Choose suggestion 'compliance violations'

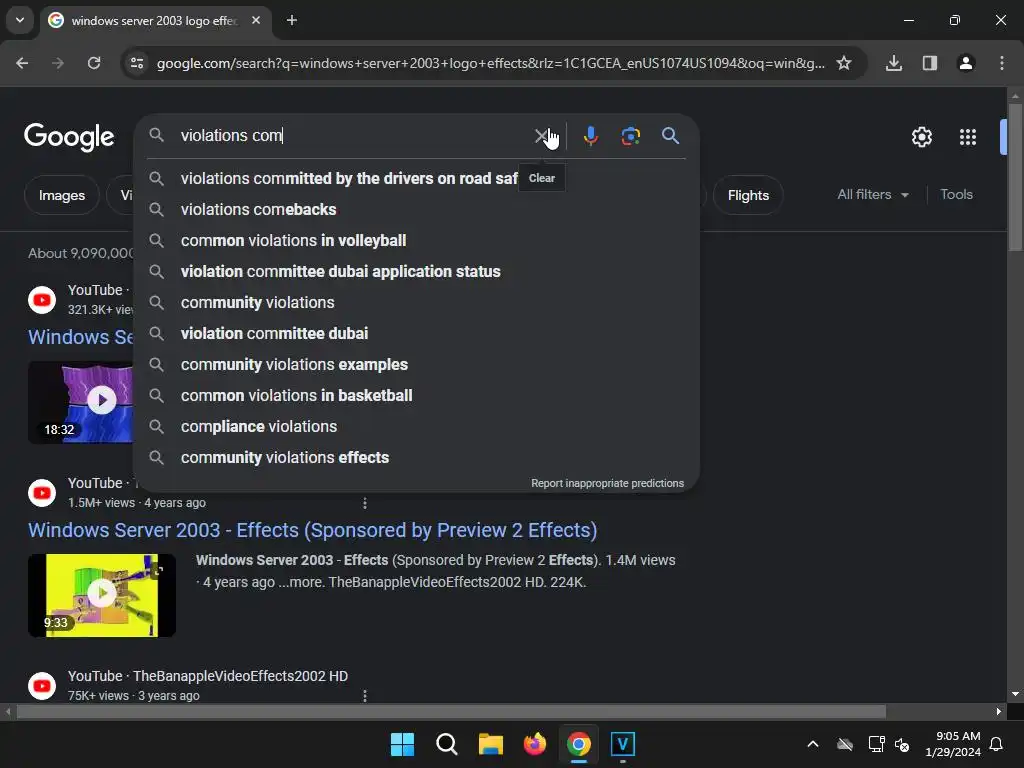click(x=416, y=426)
